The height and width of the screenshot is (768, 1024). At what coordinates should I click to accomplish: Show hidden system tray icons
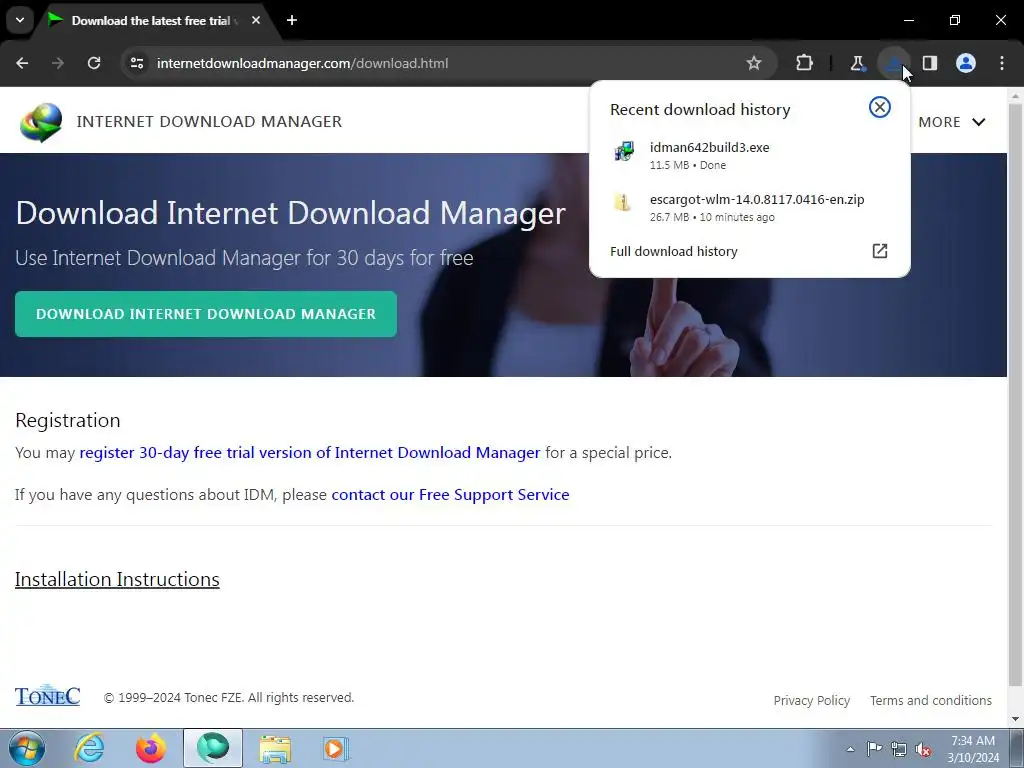(850, 749)
